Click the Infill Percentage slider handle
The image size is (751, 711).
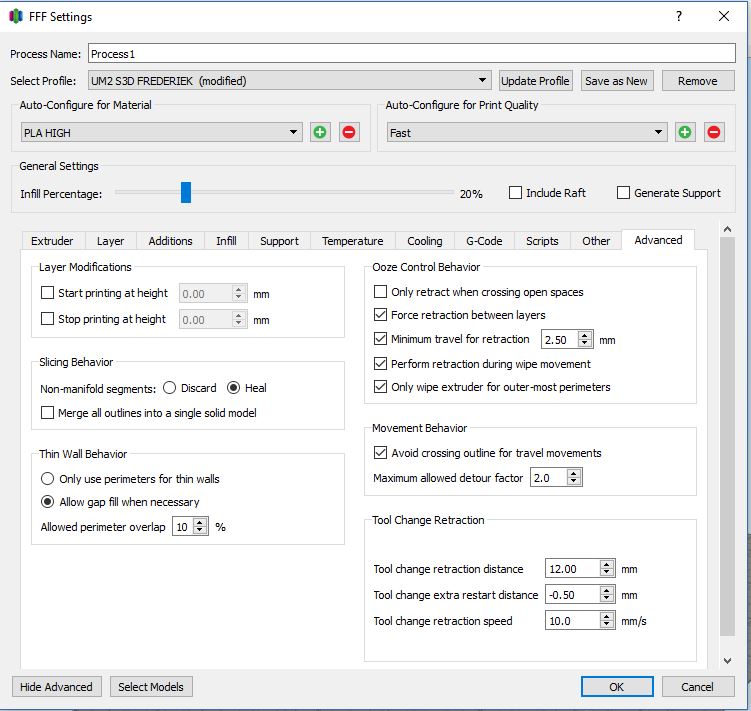pyautogui.click(x=186, y=193)
